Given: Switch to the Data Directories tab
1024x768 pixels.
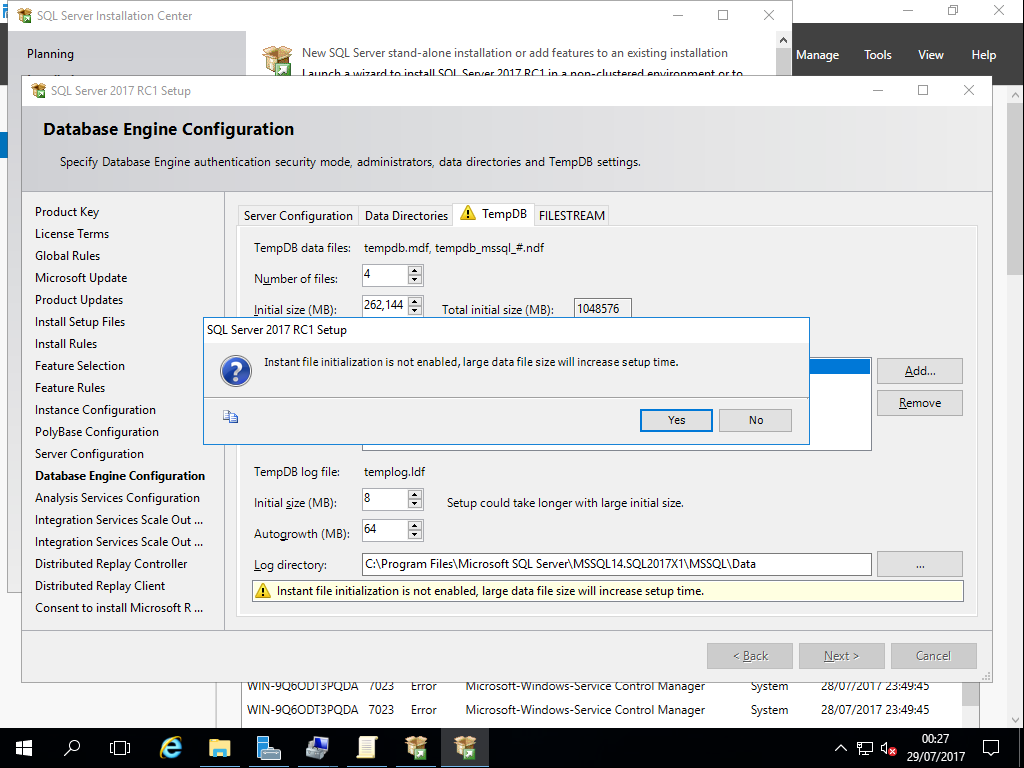Looking at the screenshot, I should (x=406, y=215).
